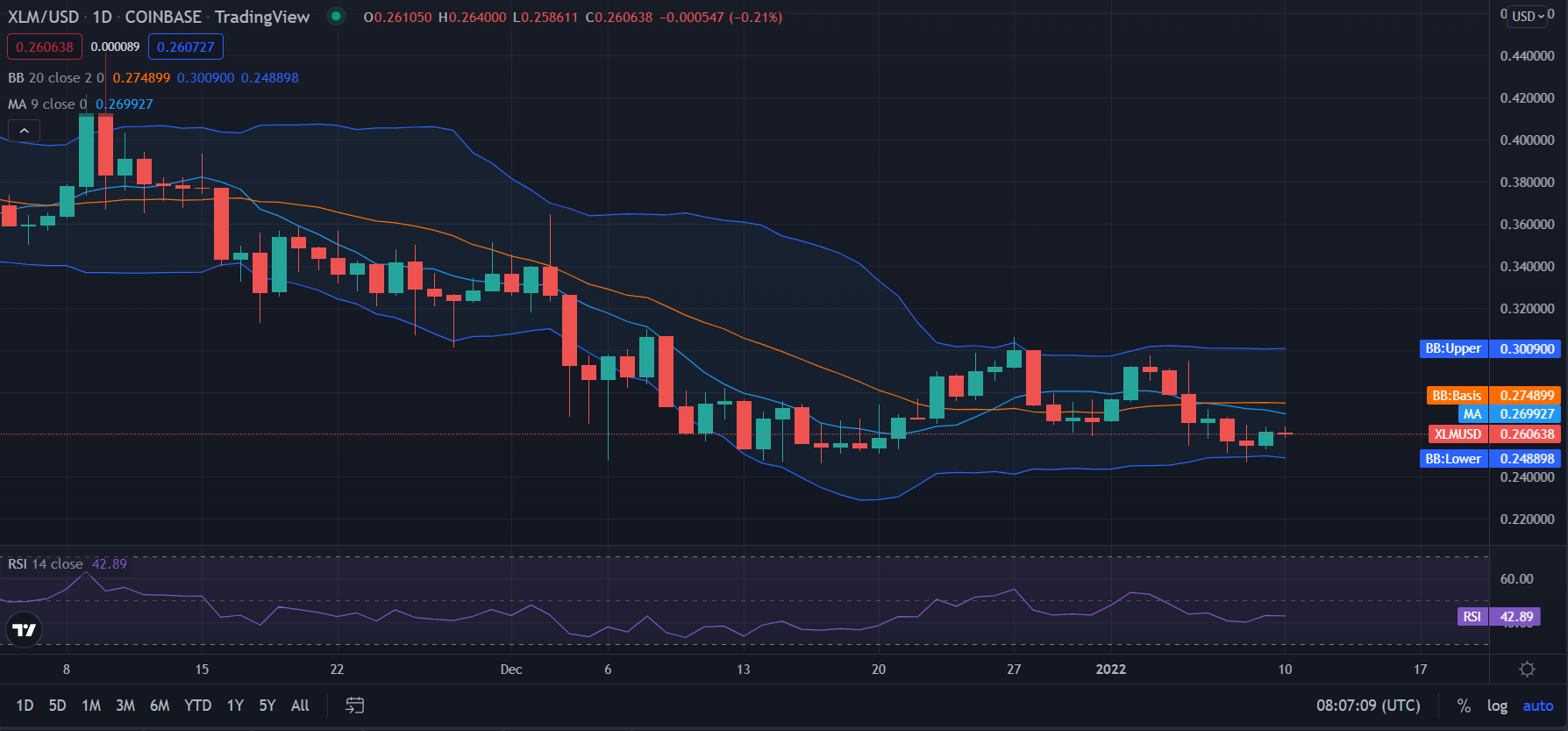Click the BB:Upper price label
Screen dimensions: 1568x731
click(x=1491, y=348)
